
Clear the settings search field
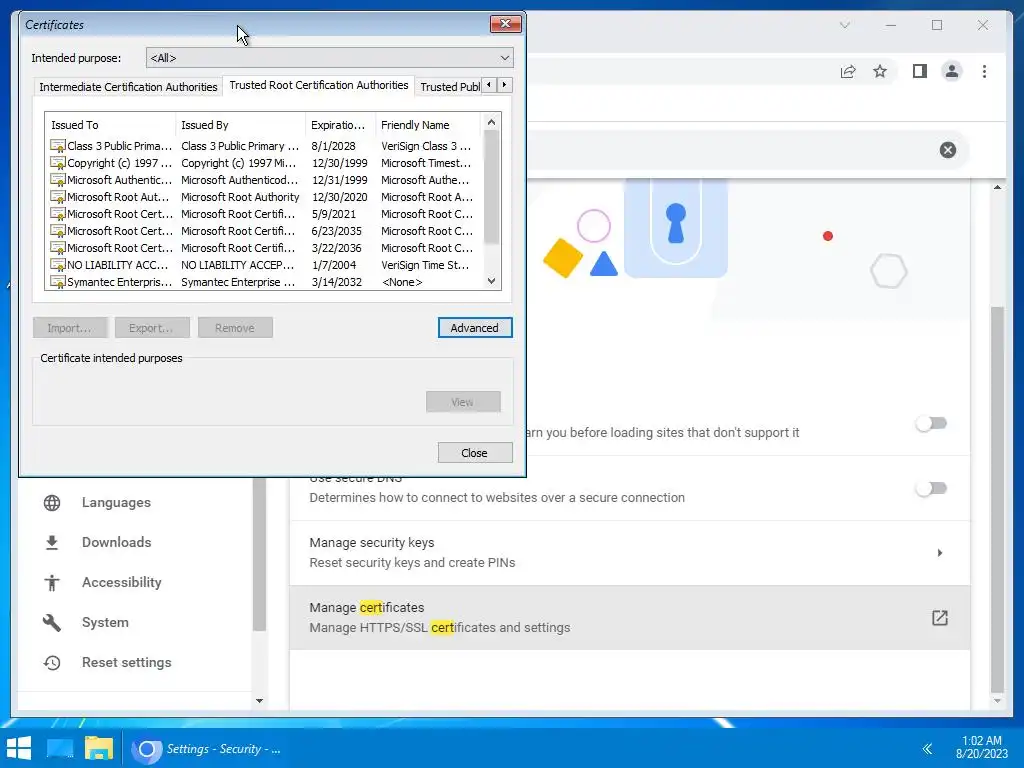tap(948, 150)
